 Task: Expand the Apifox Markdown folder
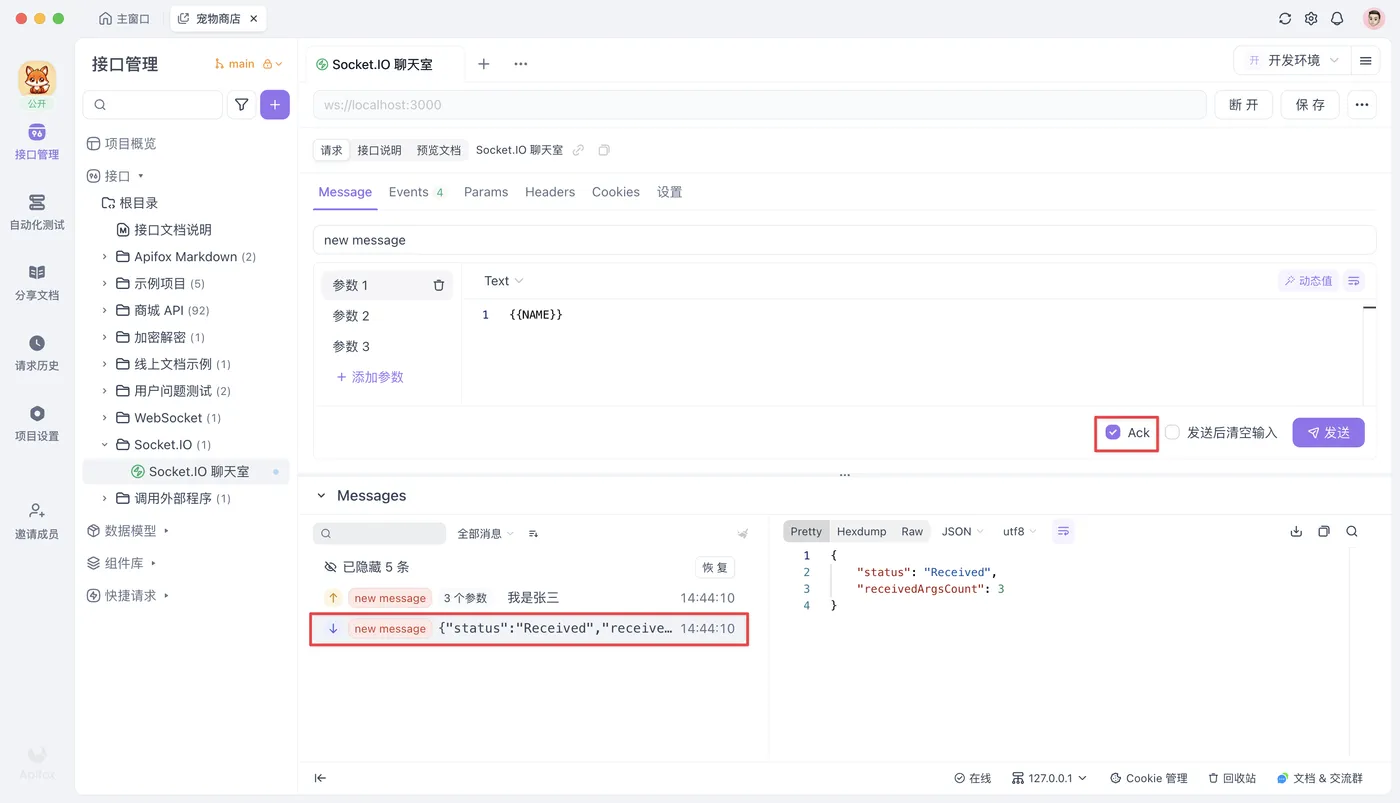(105, 257)
